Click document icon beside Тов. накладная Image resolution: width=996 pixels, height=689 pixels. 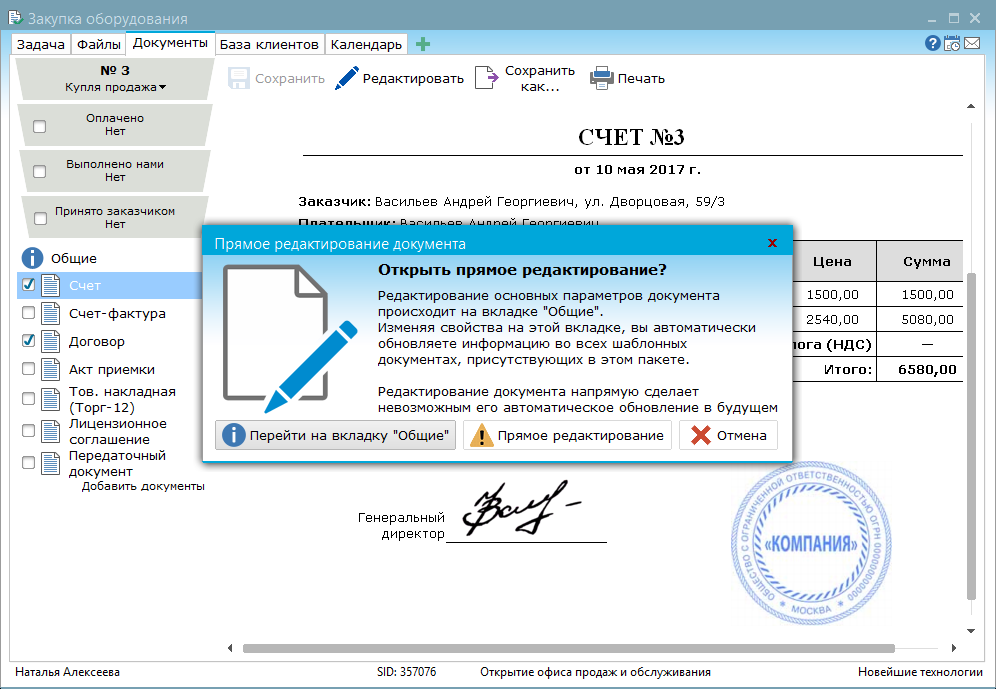point(51,399)
